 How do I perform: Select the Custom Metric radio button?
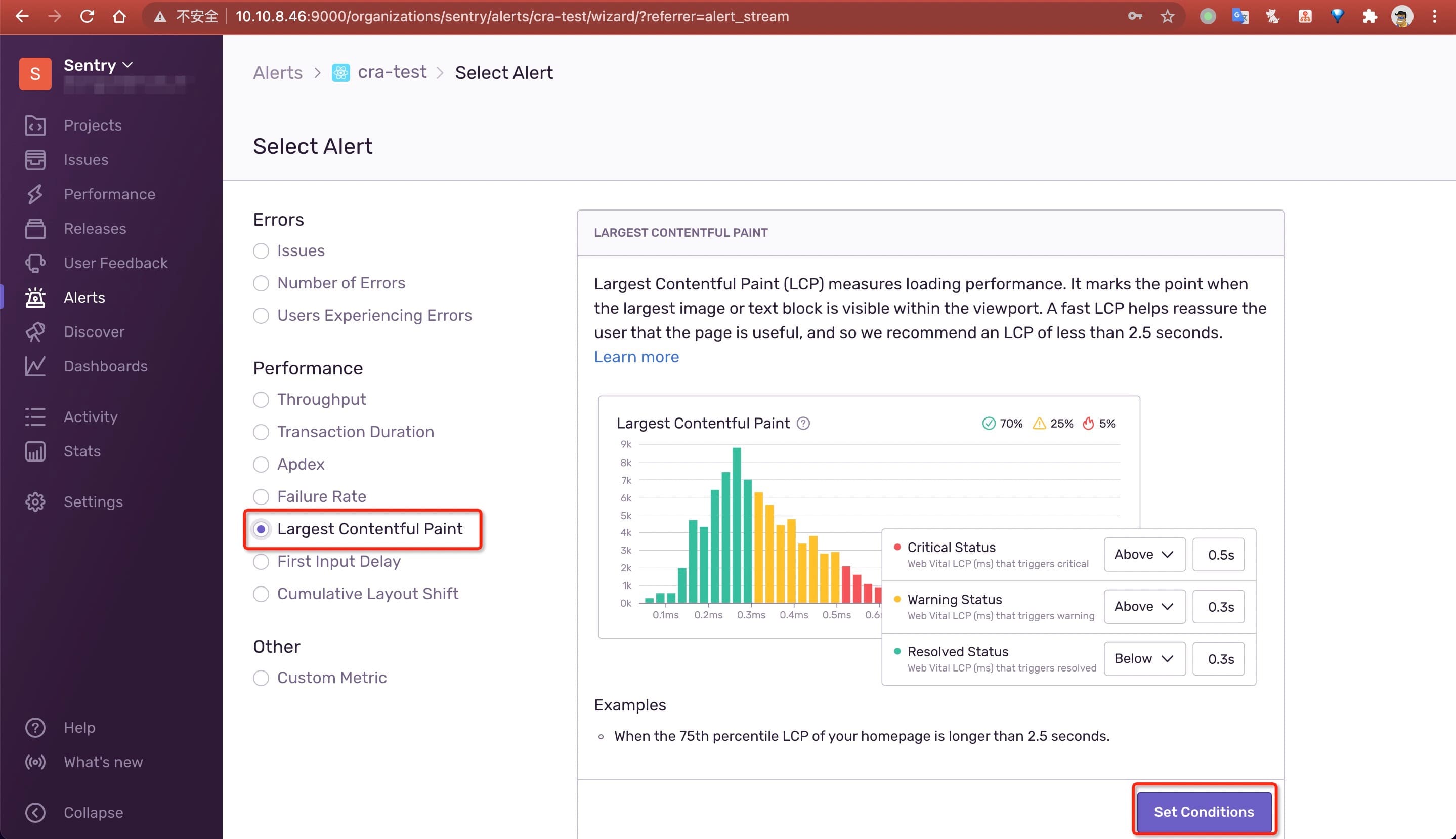coord(261,678)
